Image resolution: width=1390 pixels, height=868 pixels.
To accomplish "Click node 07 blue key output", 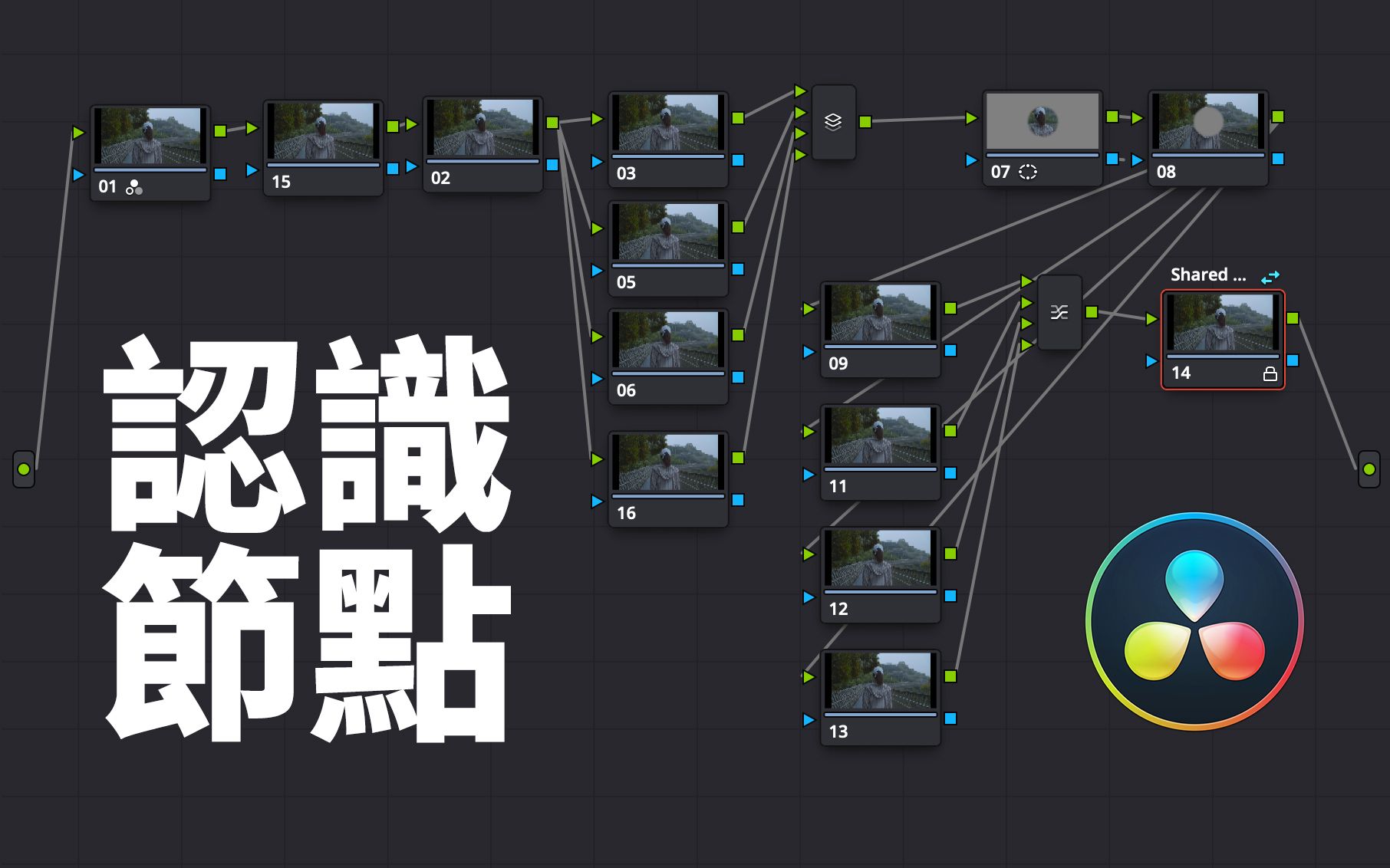I will click(1112, 159).
